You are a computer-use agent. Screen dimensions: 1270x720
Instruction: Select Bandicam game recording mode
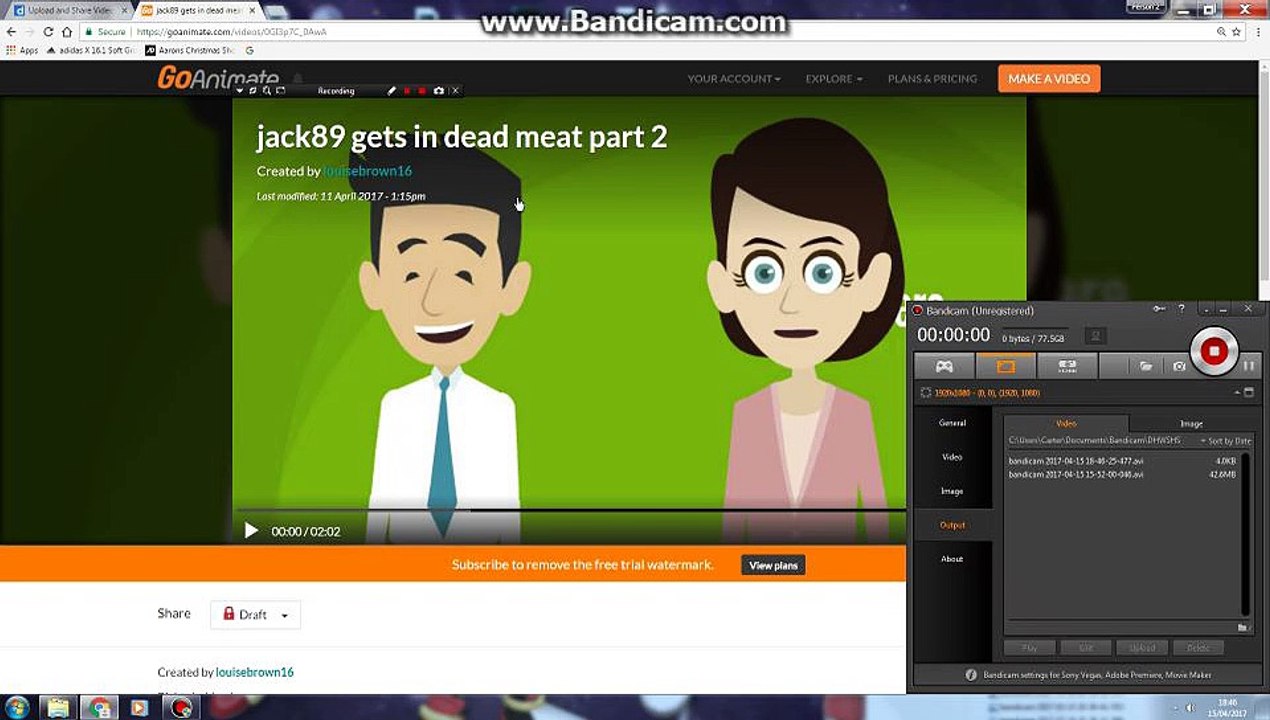(x=944, y=366)
